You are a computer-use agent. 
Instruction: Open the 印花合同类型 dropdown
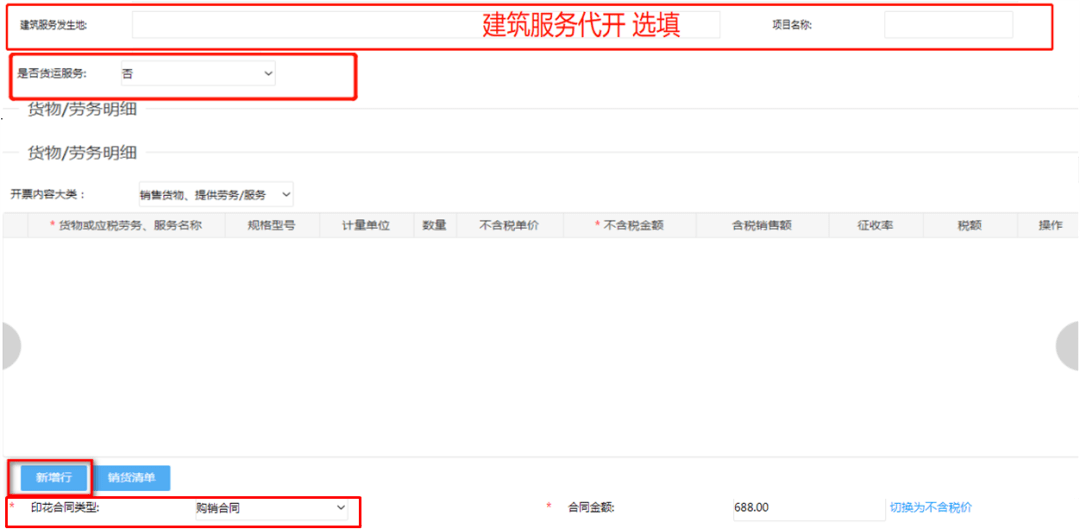271,508
